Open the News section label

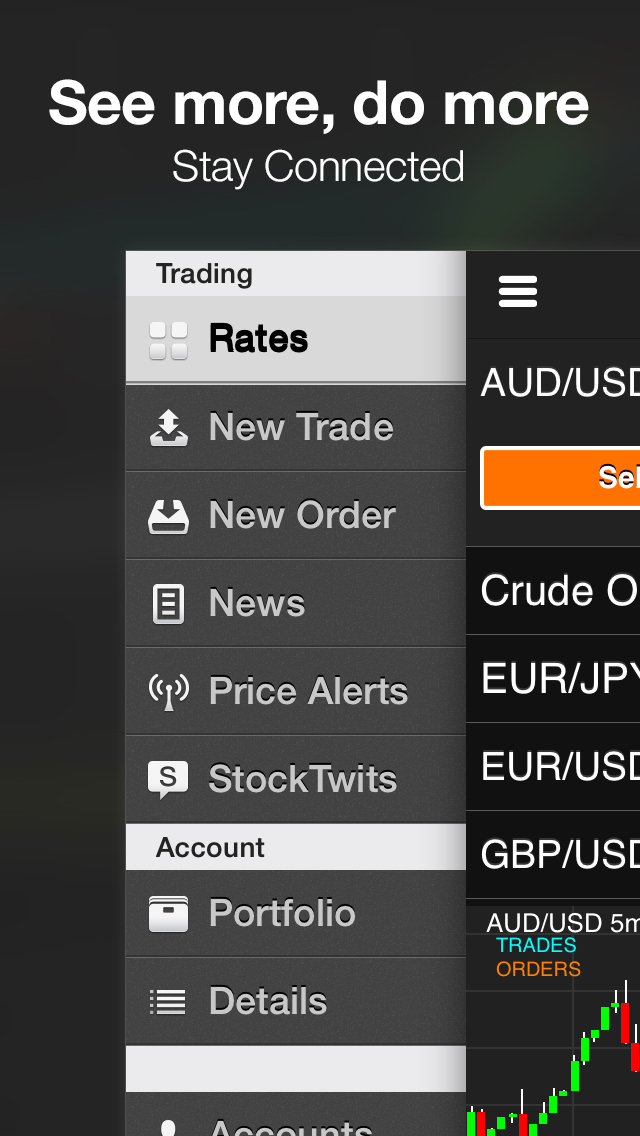click(x=257, y=603)
